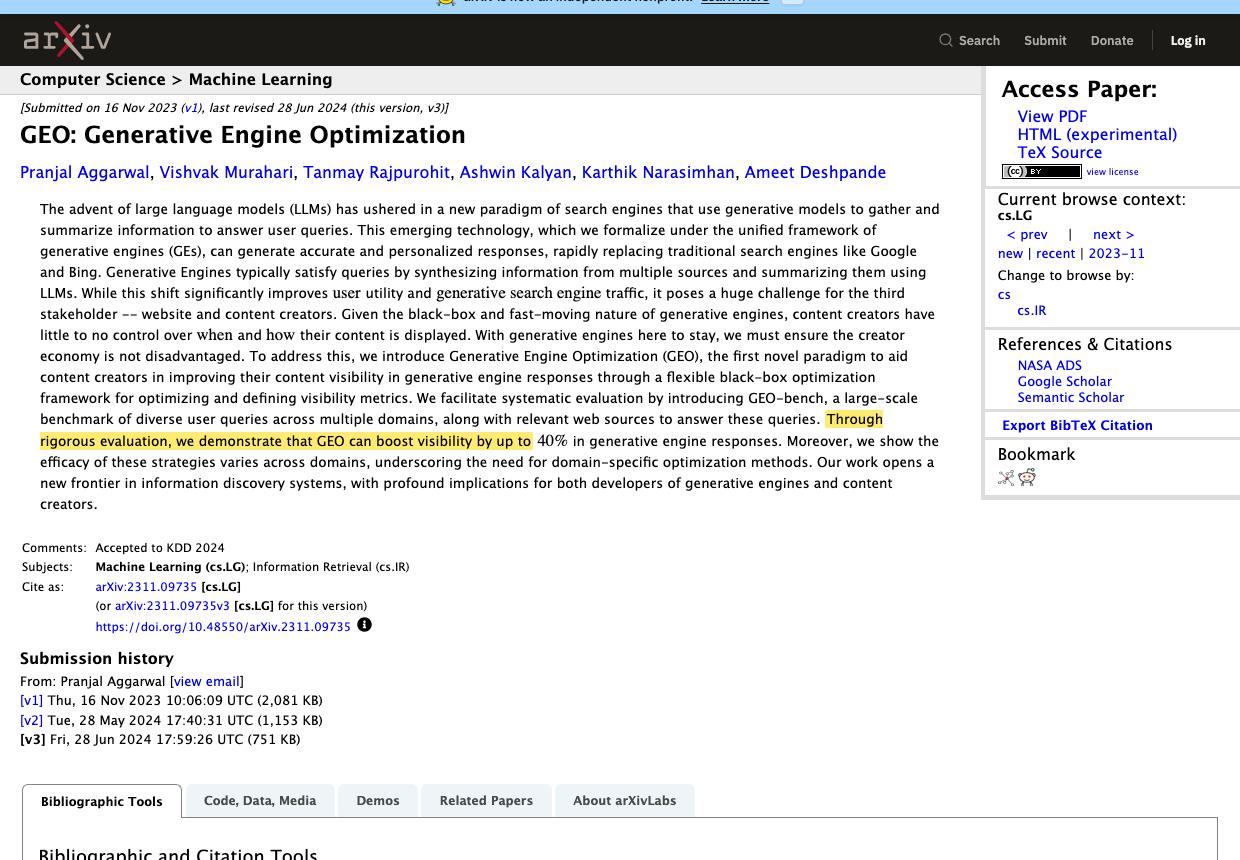Open author Tanmay Rajpurohit

click(x=376, y=173)
